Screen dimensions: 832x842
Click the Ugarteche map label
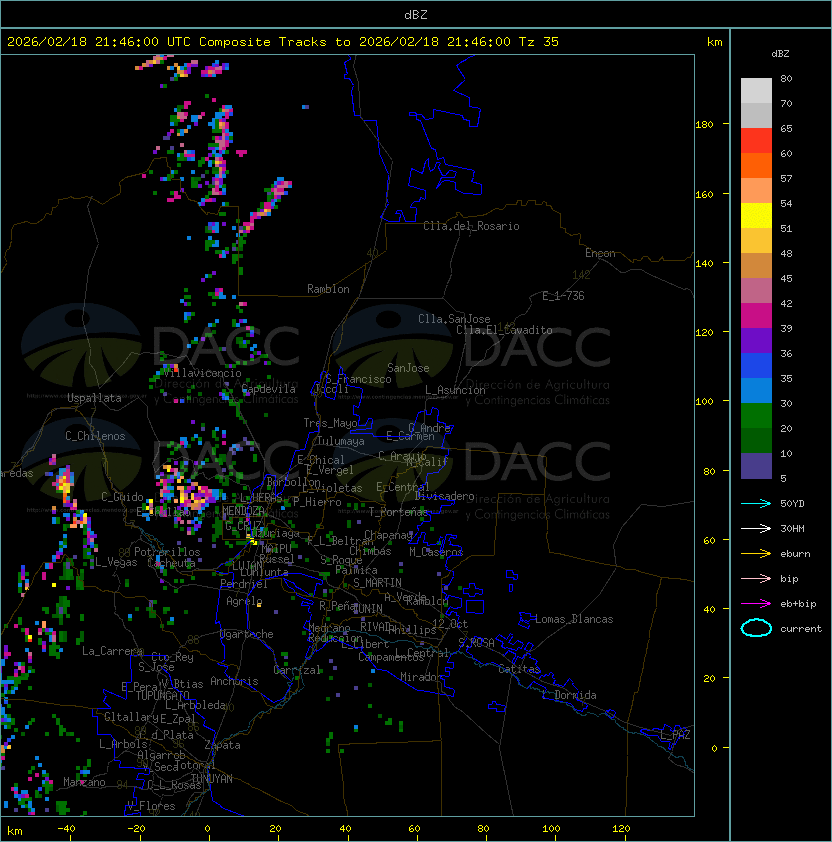pyautogui.click(x=247, y=634)
